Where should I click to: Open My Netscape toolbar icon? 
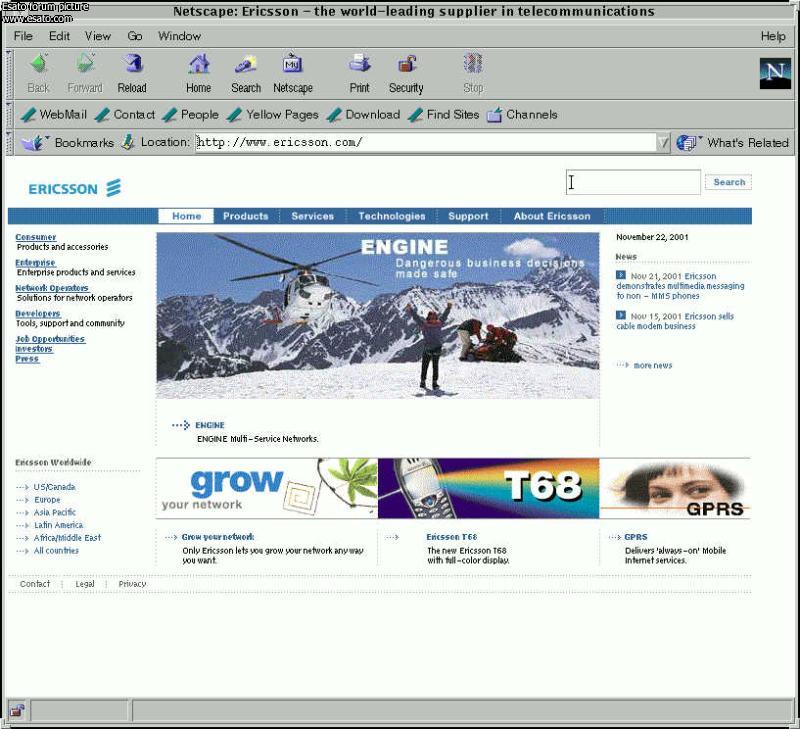292,64
